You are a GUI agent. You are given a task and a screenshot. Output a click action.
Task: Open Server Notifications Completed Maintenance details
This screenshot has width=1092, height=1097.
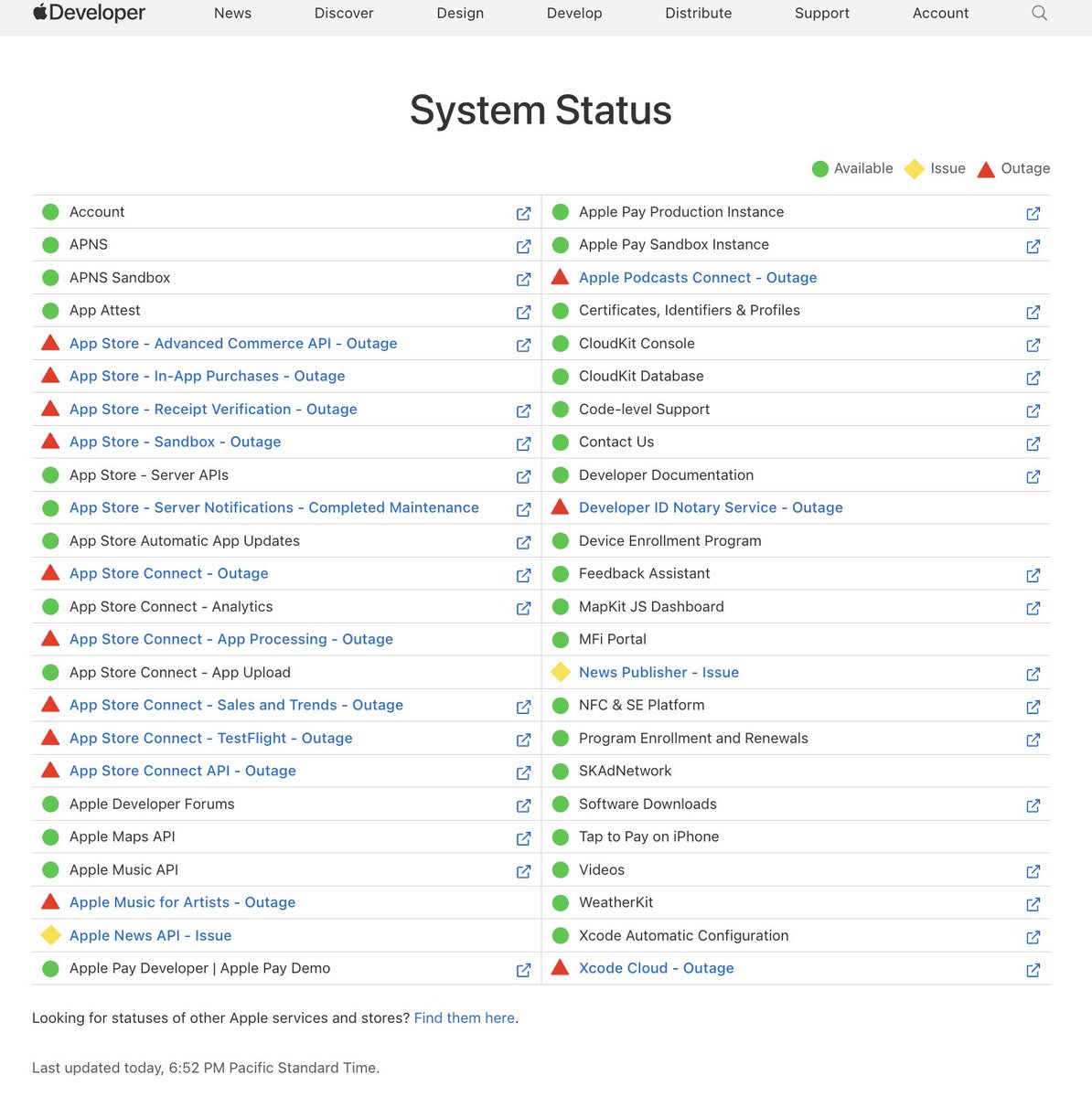click(x=274, y=507)
